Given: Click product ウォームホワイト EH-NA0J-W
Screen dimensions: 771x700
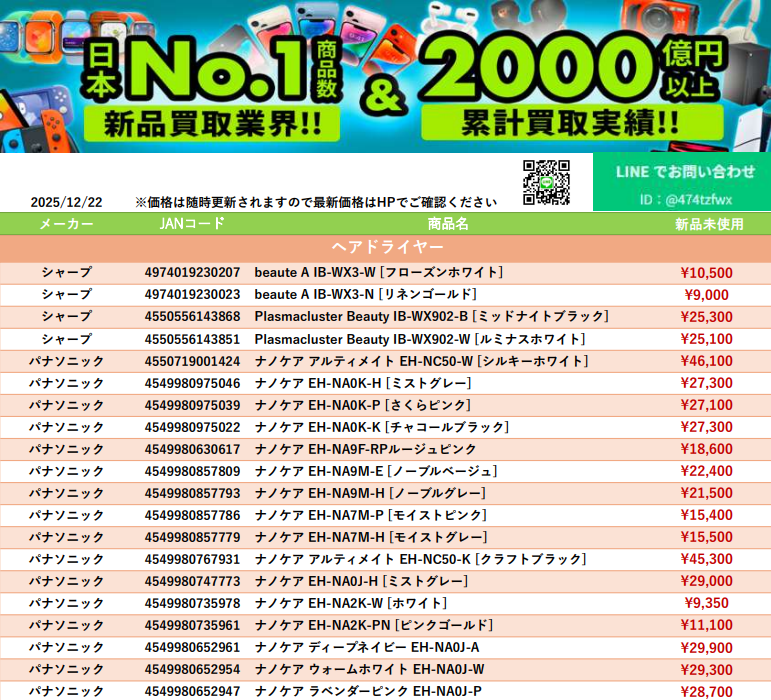Looking at the screenshot, I should (369, 670).
